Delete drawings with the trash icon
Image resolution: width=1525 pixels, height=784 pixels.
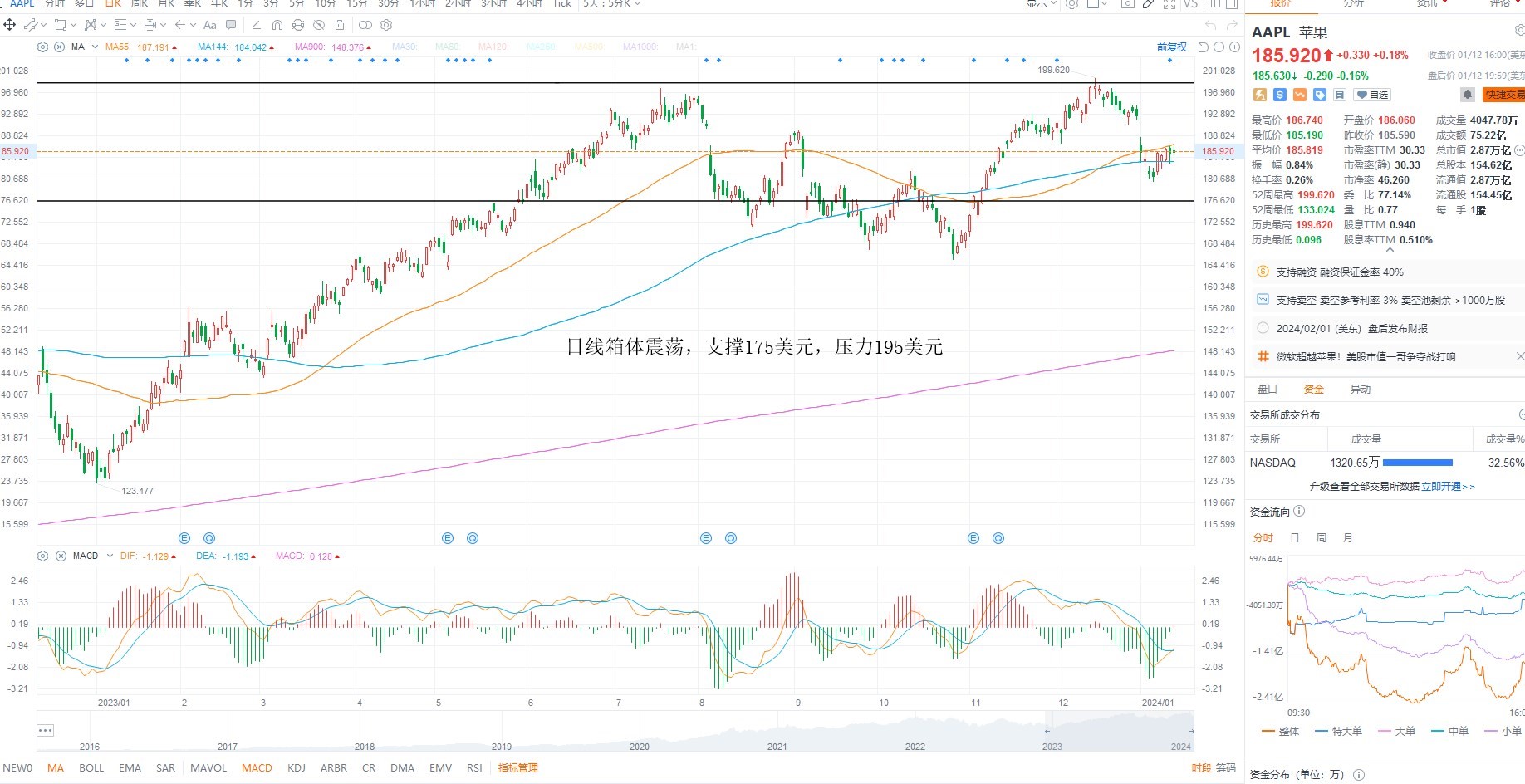click(x=340, y=25)
